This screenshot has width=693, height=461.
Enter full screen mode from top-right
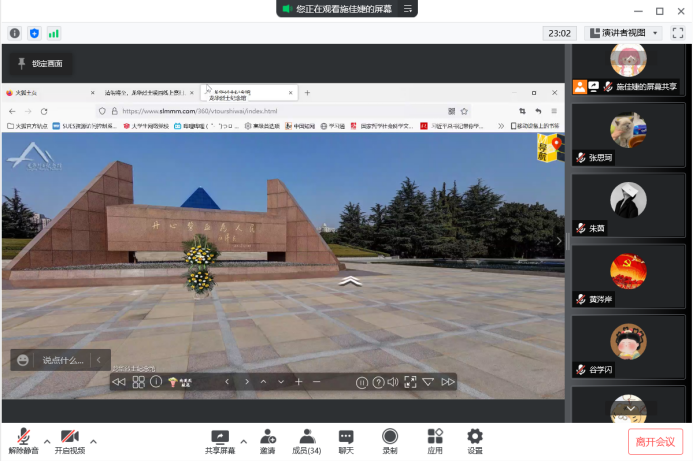678,33
